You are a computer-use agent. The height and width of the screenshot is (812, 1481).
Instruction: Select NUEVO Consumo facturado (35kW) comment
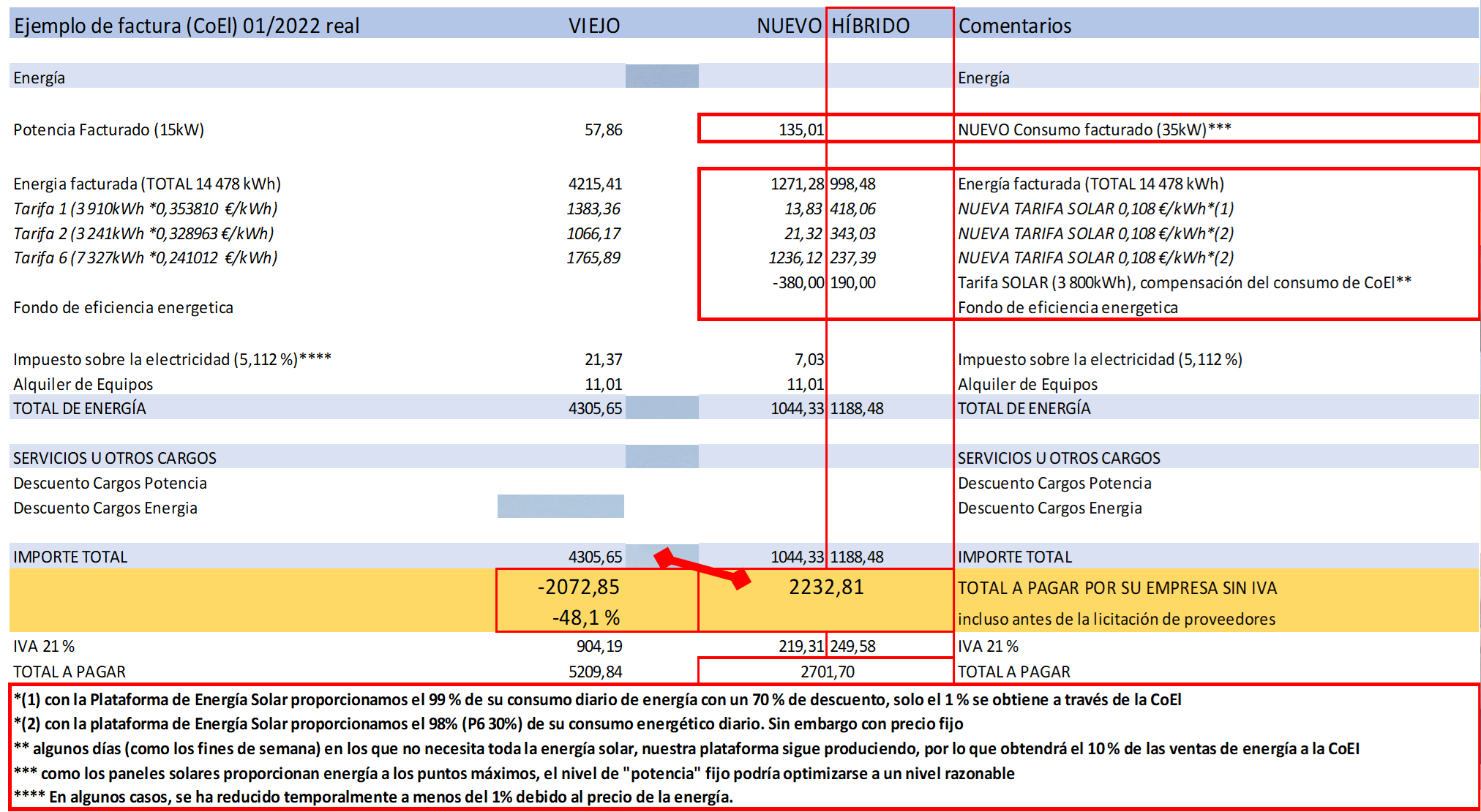click(1094, 129)
